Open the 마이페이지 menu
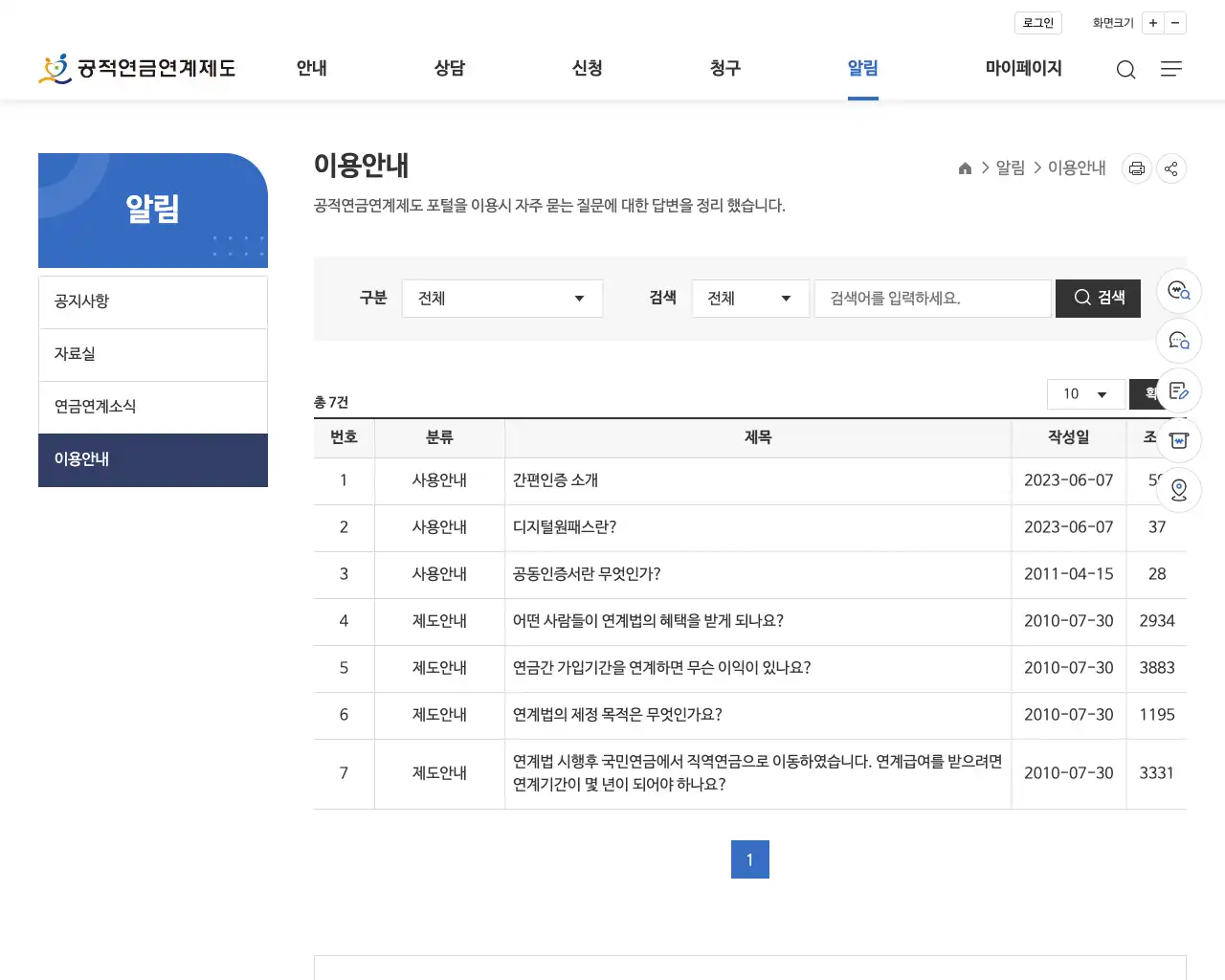 click(1023, 68)
